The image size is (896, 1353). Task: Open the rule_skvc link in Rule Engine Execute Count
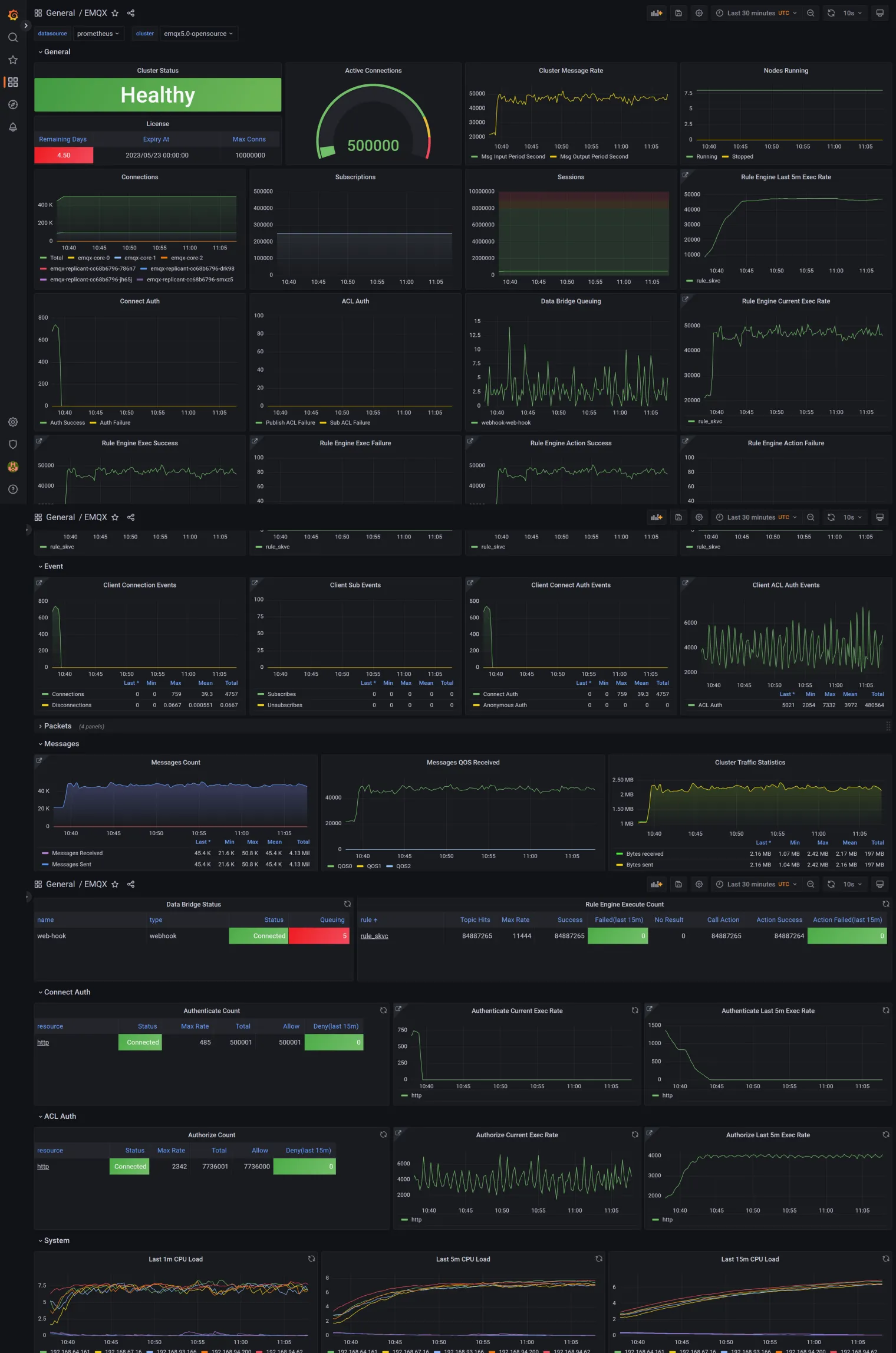coord(374,936)
